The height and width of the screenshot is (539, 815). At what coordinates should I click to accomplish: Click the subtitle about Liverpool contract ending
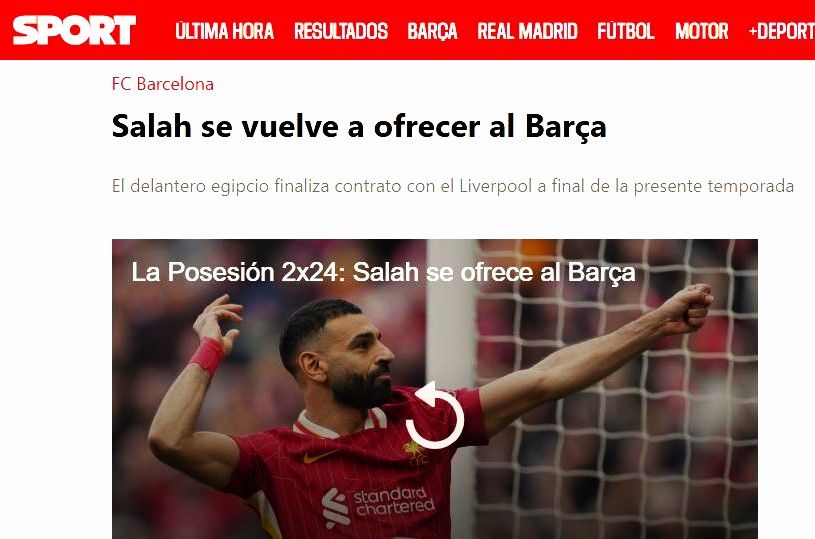click(x=453, y=186)
